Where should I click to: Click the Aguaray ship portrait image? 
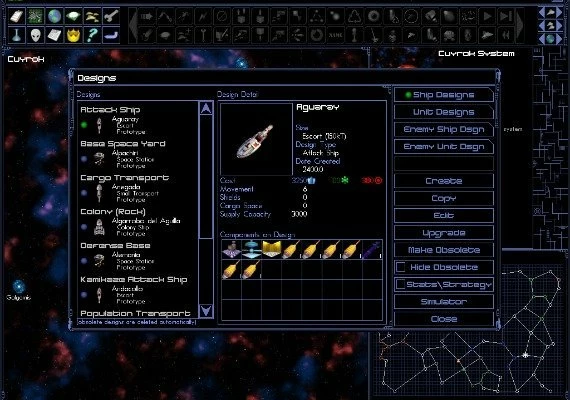tap(256, 139)
